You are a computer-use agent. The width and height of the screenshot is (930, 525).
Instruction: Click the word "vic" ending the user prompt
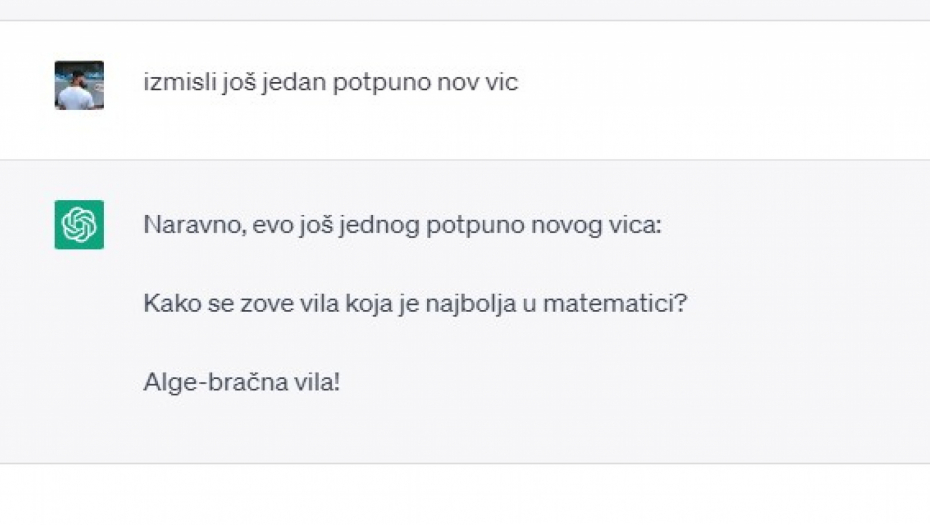502,82
